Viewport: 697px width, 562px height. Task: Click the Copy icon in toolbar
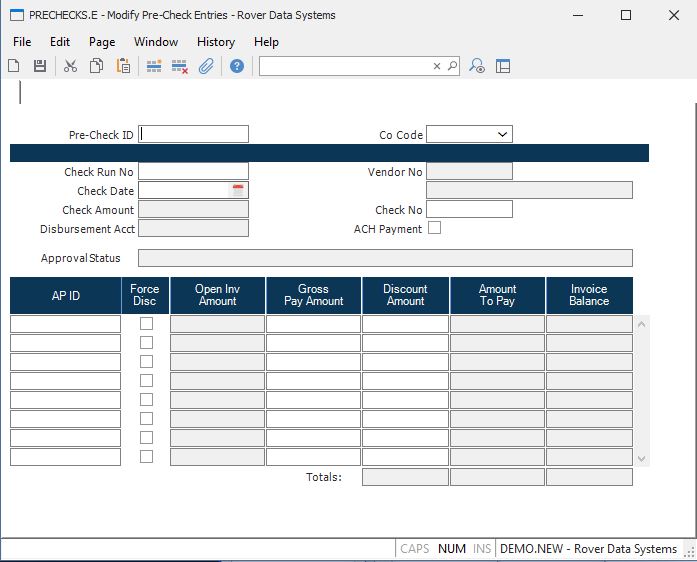(97, 66)
